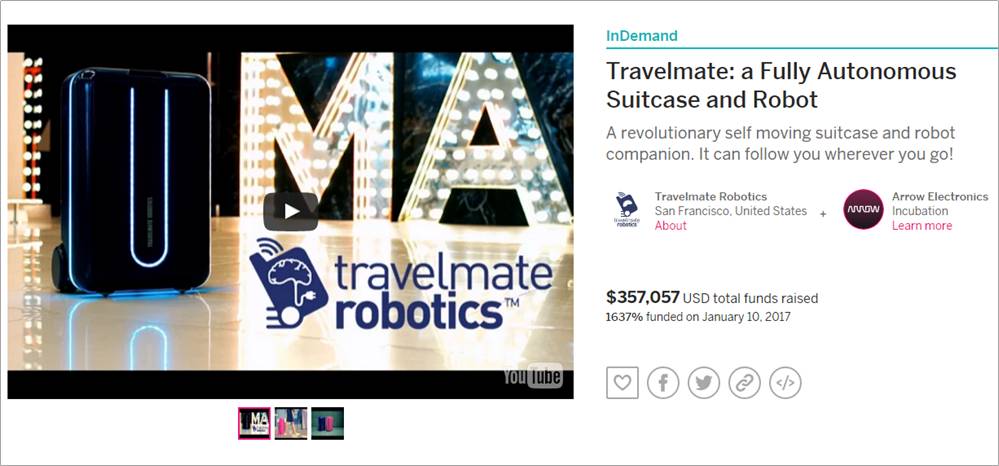Select the second gallery thumbnail
This screenshot has width=999, height=466.
coord(291,423)
